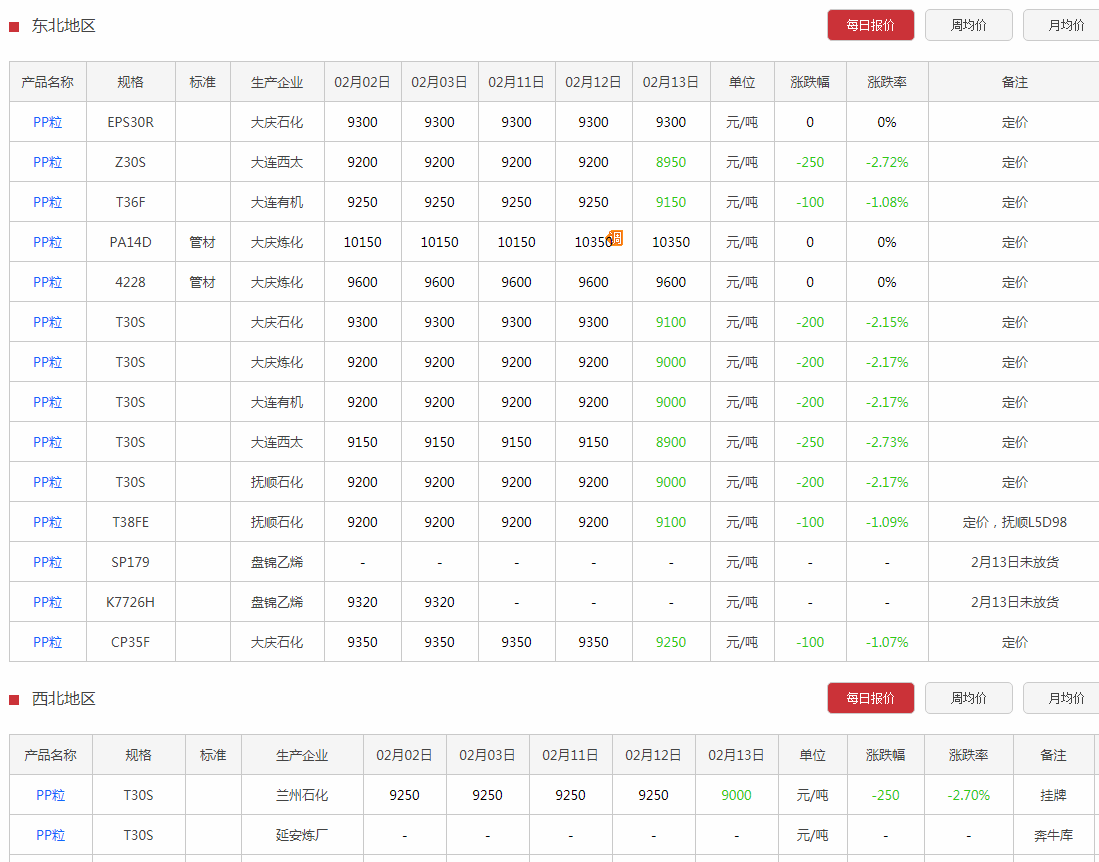The width and height of the screenshot is (1099, 862).
Task: Open PP粒 link in the PA14D row
Action: pyautogui.click(x=48, y=242)
